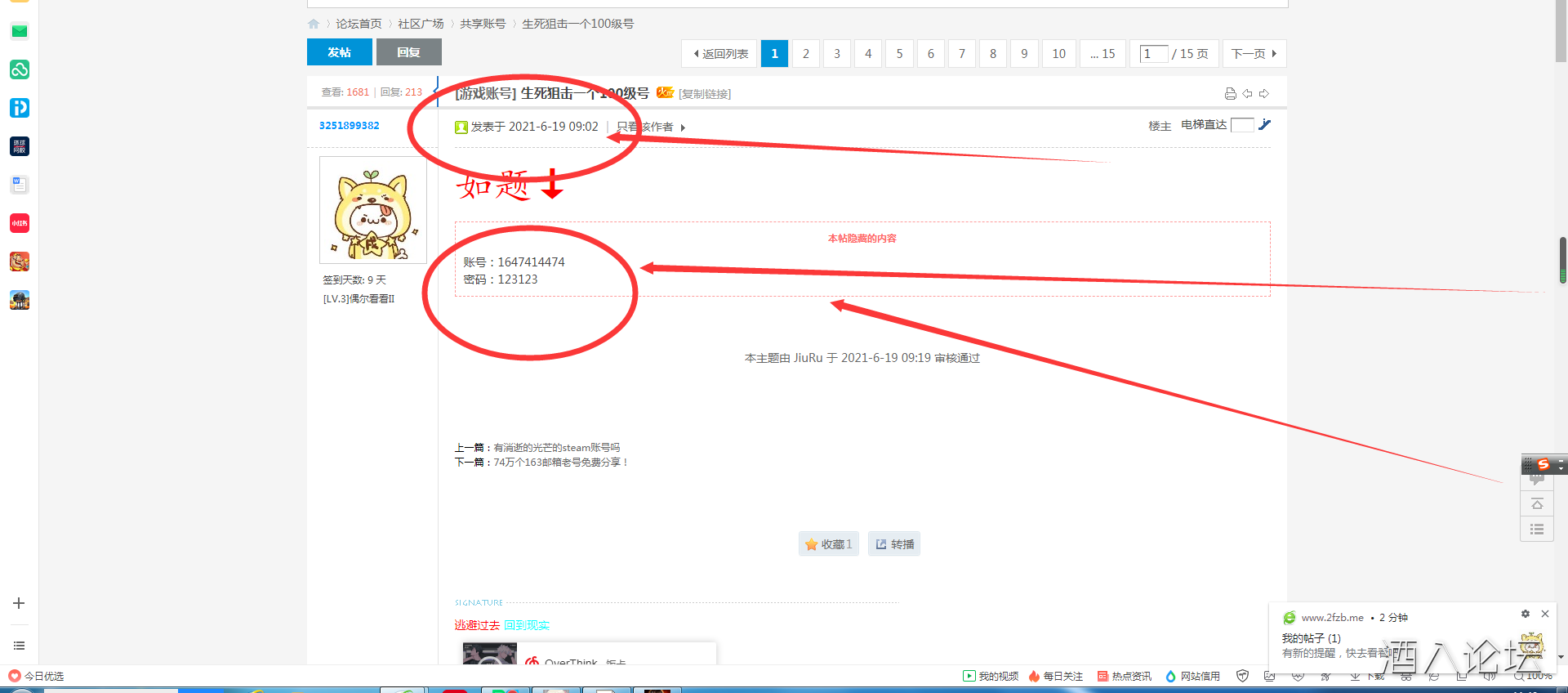Go to page 5
This screenshot has width=1568, height=693.
899,53
